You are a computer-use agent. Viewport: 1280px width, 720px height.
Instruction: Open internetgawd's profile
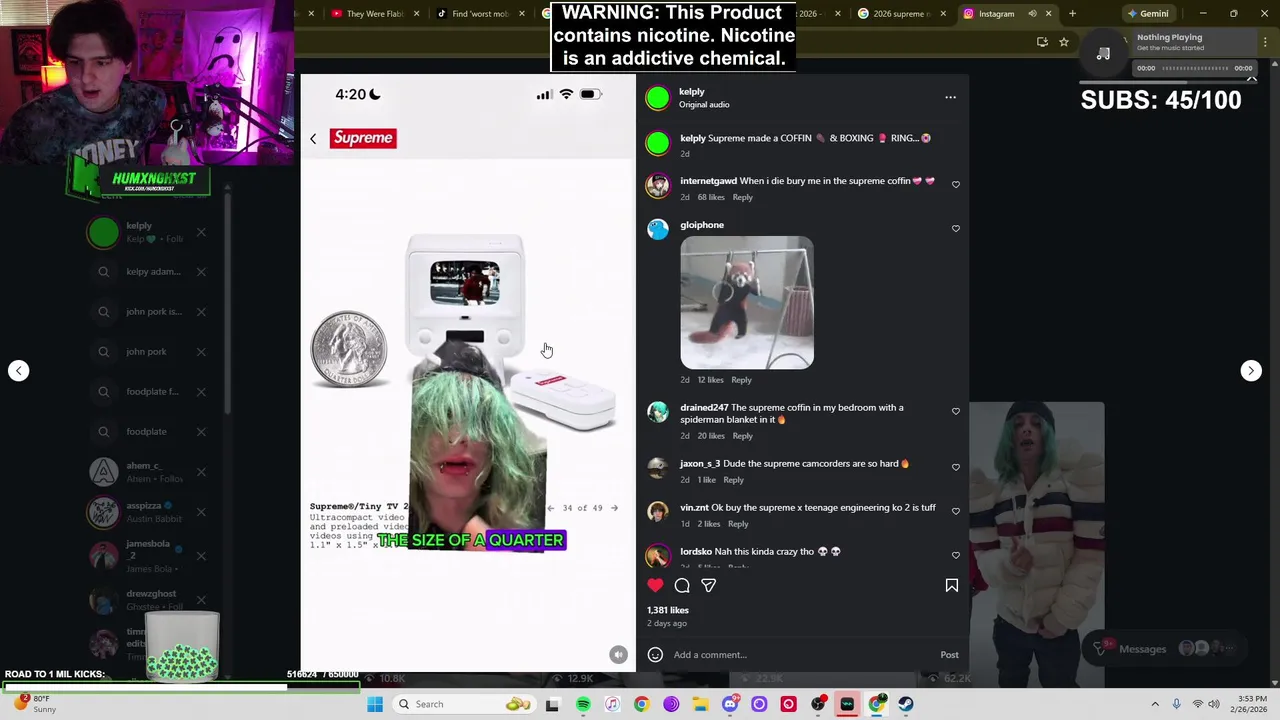[x=708, y=181]
